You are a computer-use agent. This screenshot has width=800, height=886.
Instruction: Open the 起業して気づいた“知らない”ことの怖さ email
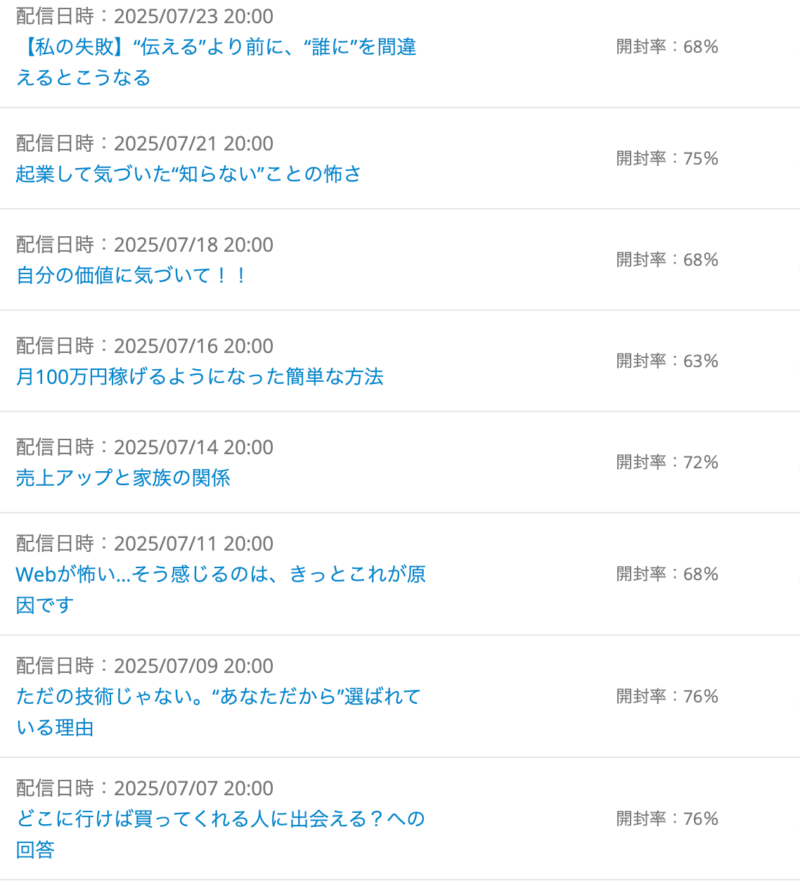(x=188, y=173)
